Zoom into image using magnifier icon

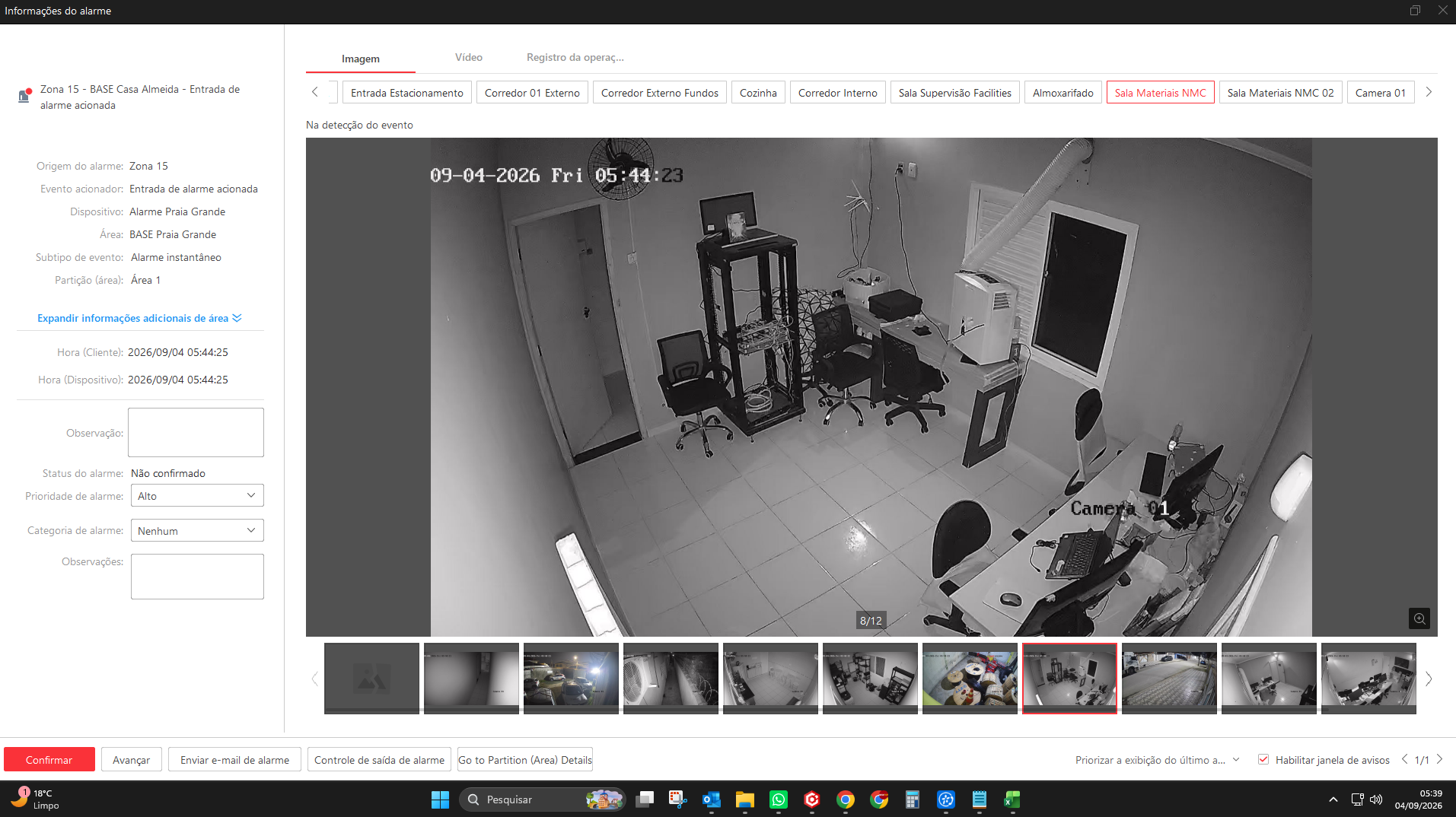tap(1419, 618)
